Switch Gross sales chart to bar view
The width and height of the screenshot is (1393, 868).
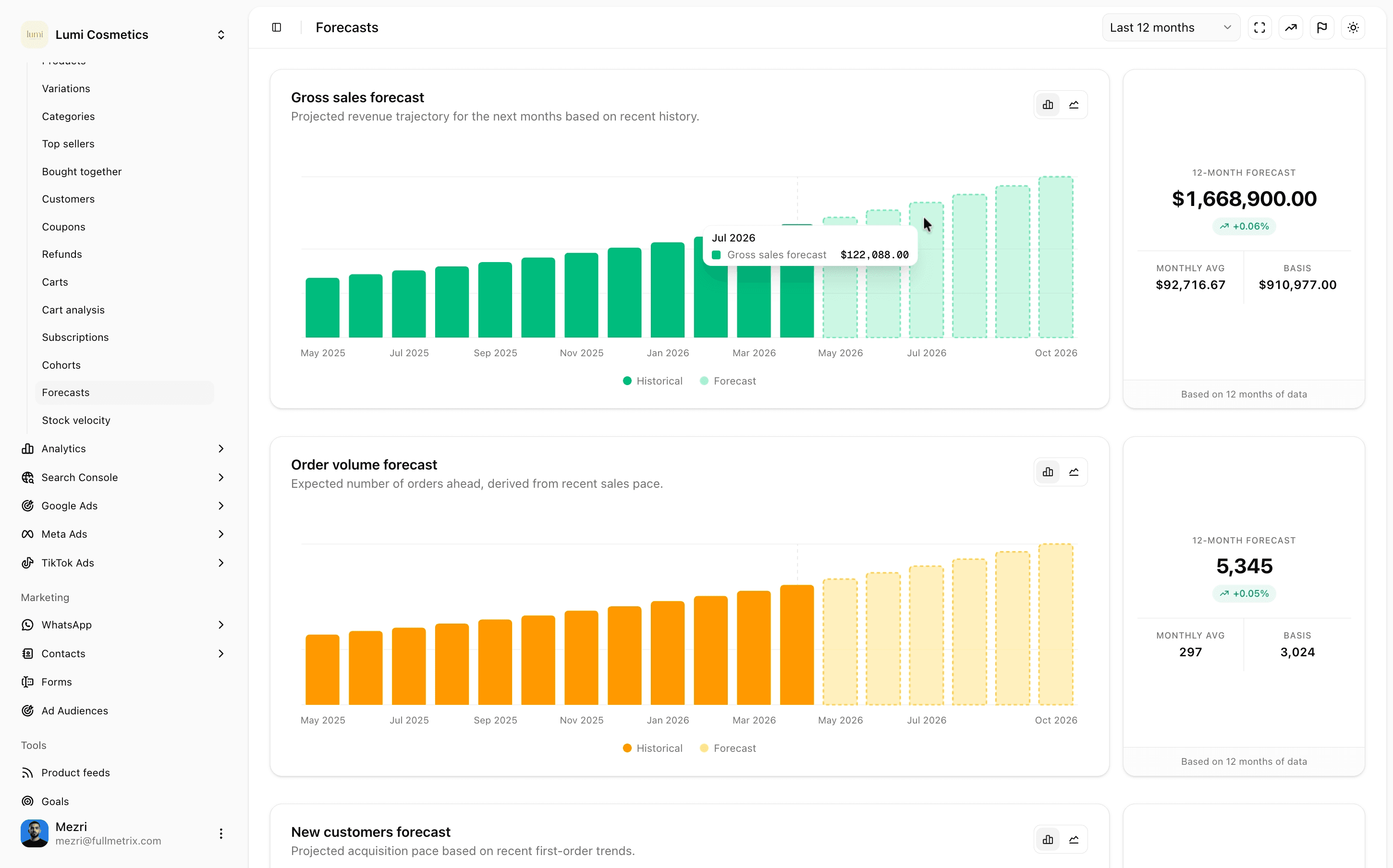[1047, 105]
